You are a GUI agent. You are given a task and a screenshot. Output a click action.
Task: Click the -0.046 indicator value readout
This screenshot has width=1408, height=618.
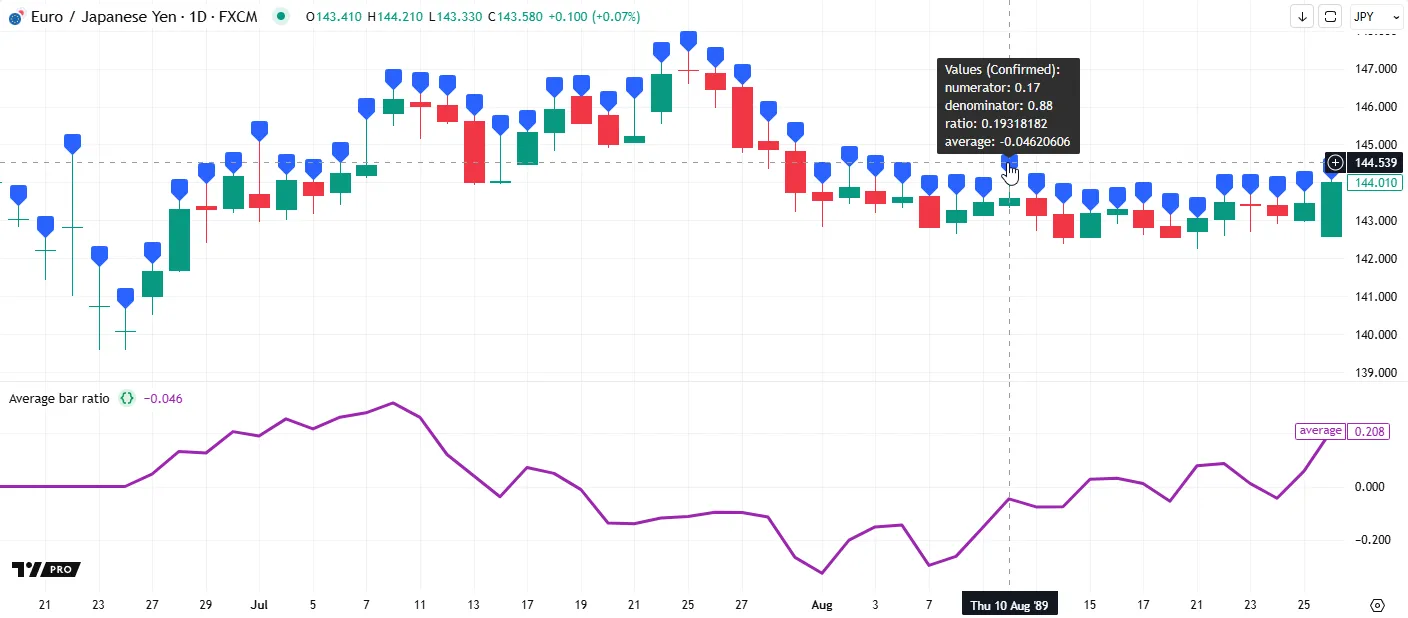tap(163, 398)
